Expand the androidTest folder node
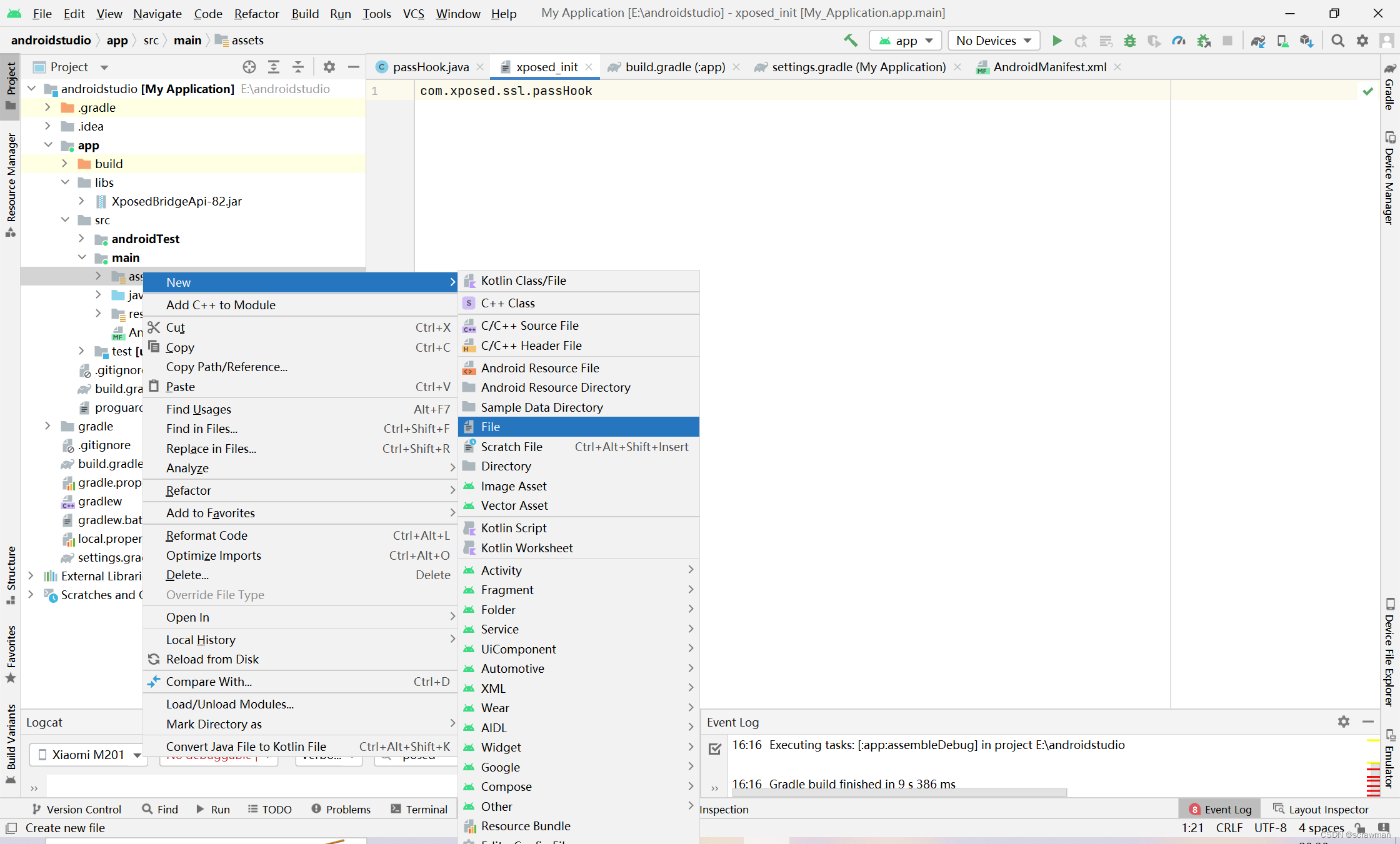 click(x=81, y=239)
